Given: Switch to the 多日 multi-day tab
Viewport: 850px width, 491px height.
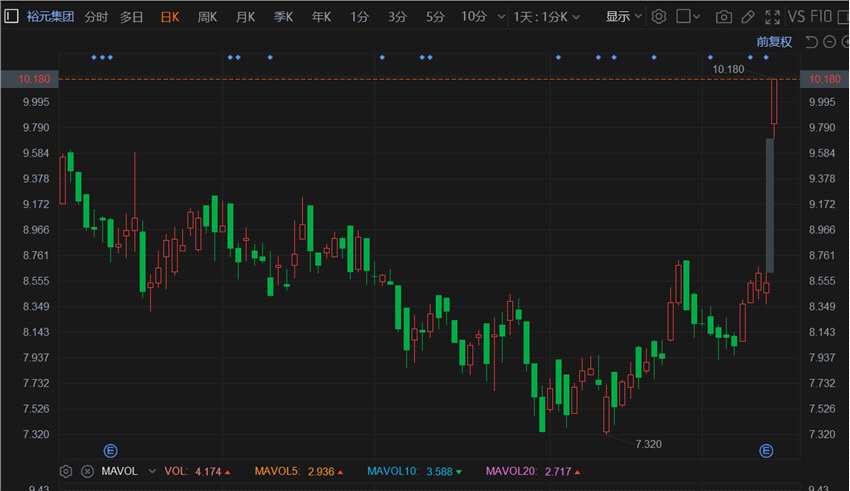Looking at the screenshot, I should pyautogui.click(x=132, y=17).
